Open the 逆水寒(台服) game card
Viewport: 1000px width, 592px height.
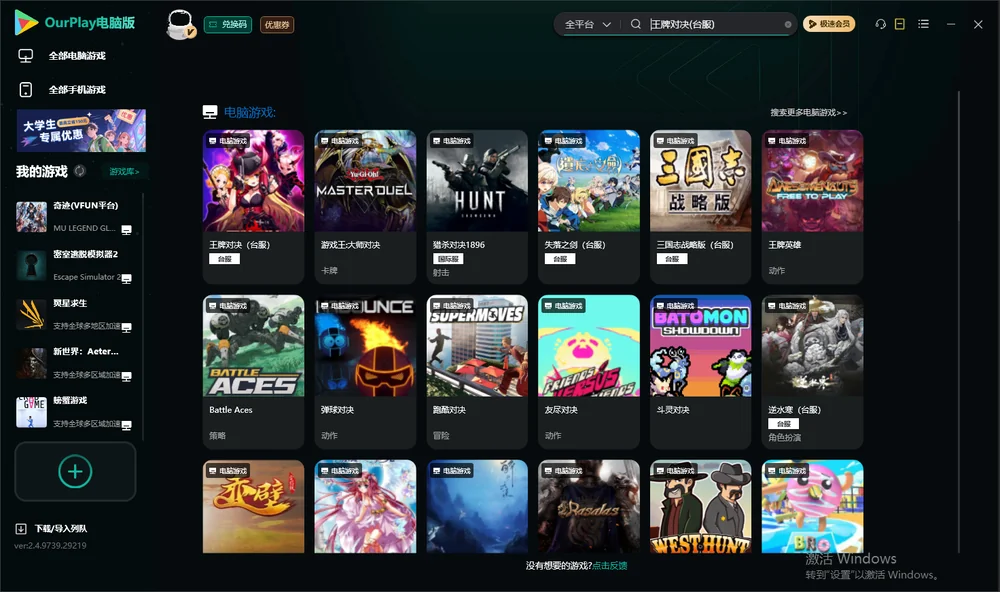(x=812, y=372)
